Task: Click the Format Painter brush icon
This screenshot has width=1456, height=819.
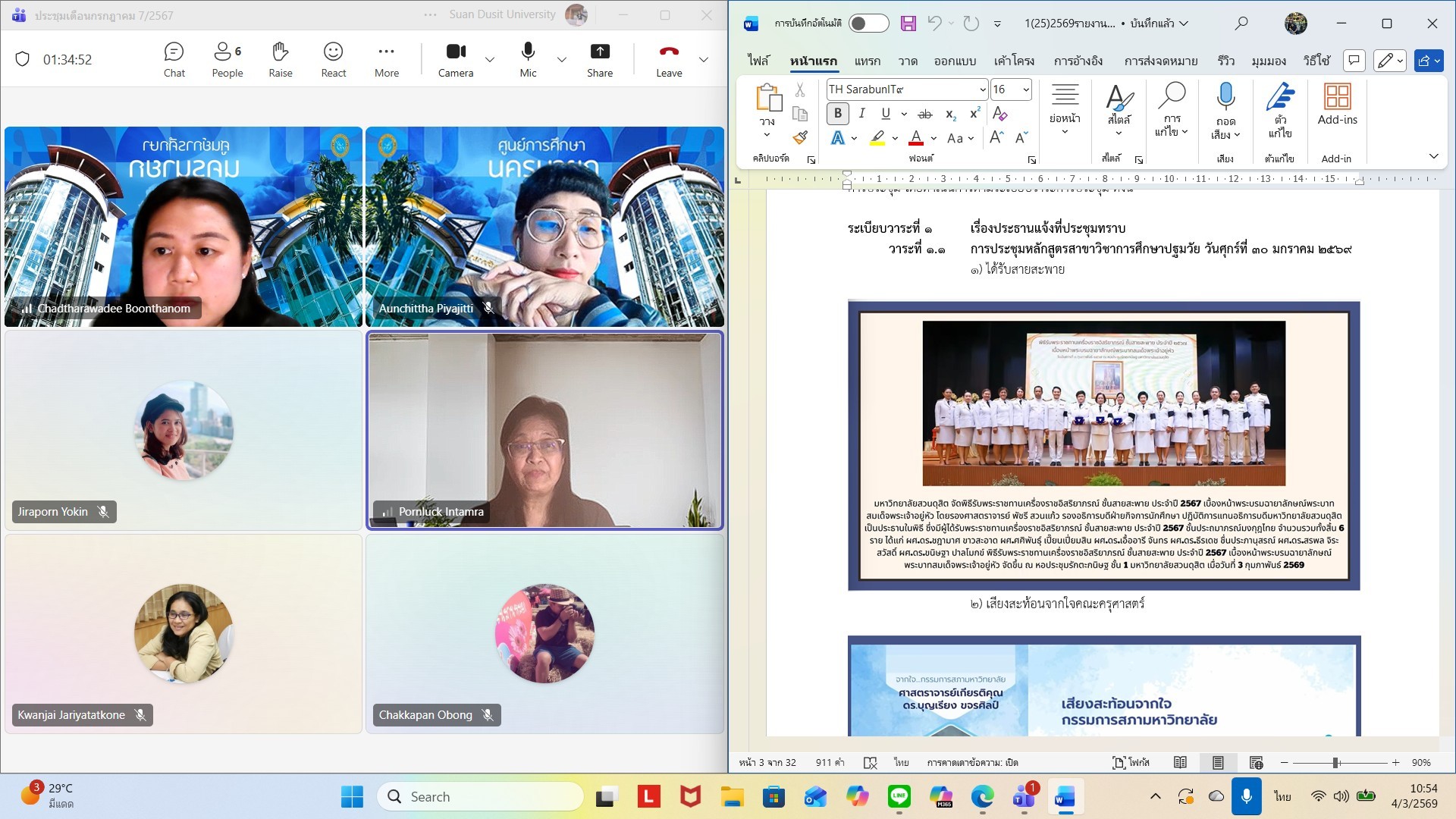Action: [x=800, y=138]
